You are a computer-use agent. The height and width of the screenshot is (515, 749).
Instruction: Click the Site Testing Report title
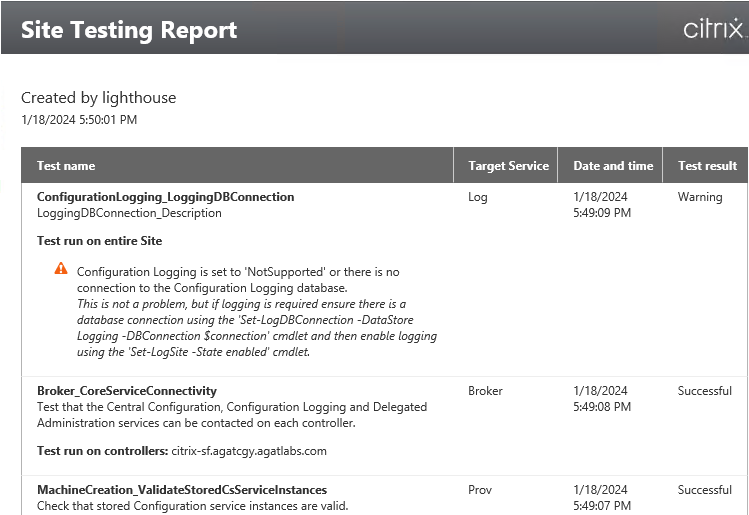pyautogui.click(x=129, y=30)
